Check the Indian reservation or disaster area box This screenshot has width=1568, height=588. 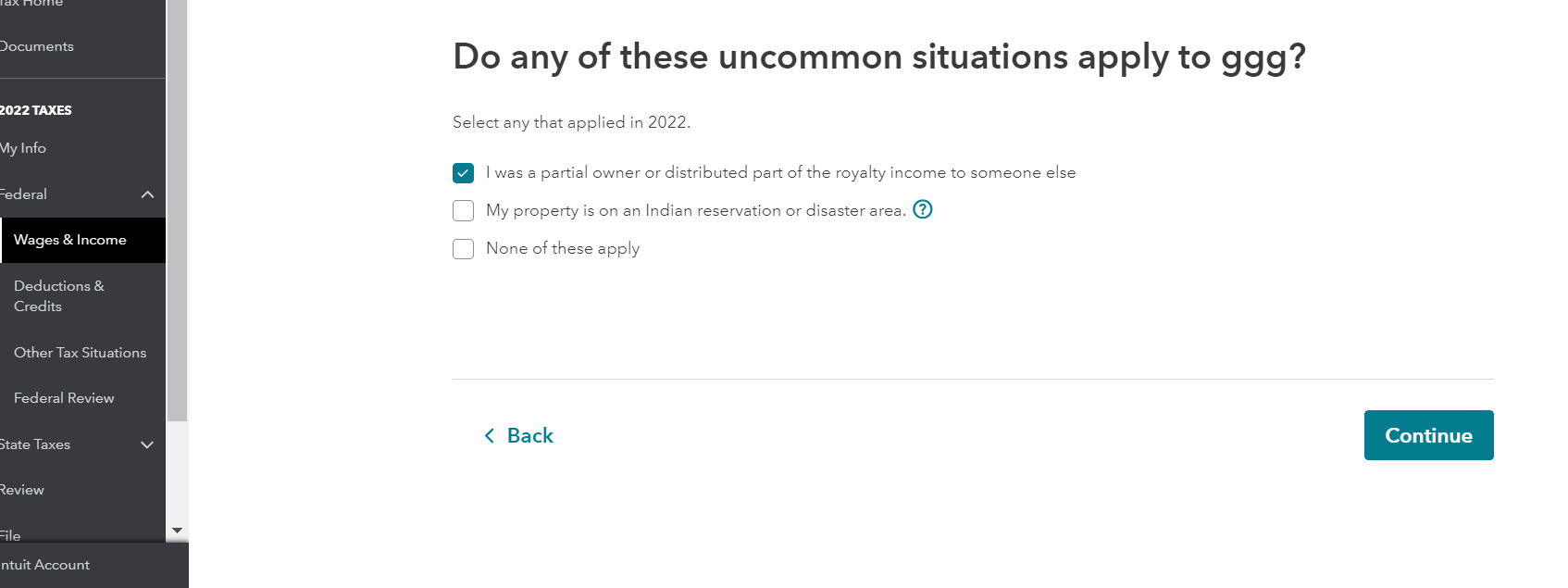pos(464,211)
